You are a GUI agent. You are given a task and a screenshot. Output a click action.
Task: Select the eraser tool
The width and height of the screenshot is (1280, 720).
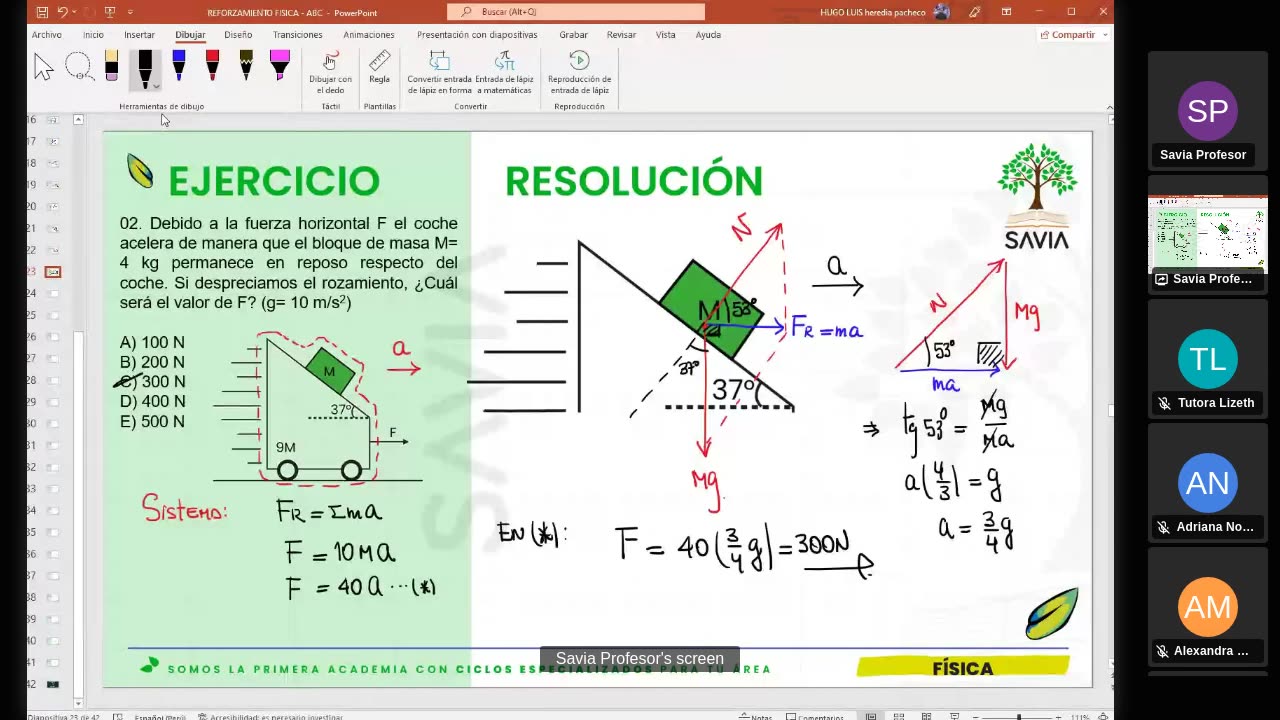pos(111,67)
